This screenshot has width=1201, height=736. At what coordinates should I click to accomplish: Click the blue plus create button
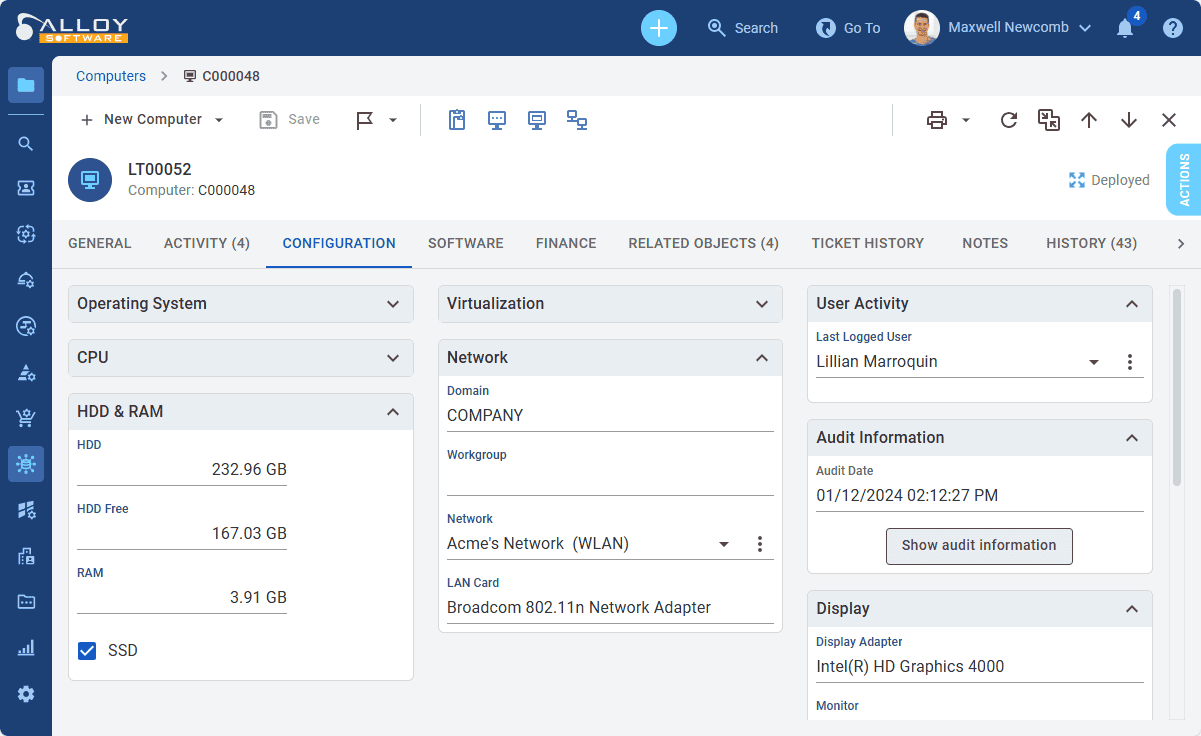point(659,28)
